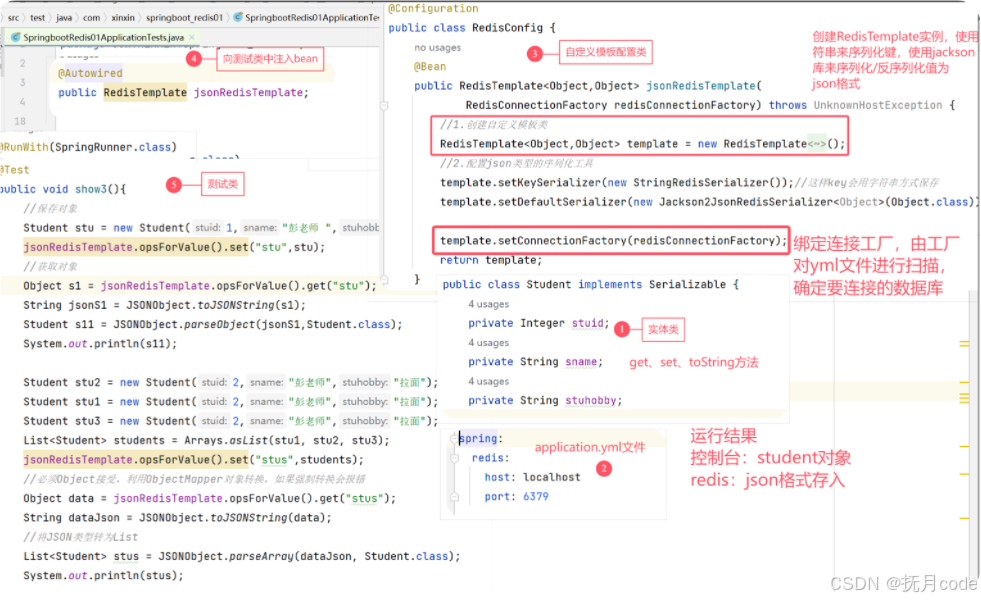This screenshot has width=981, height=601.
Task: Click 'localhost' value in application.yml
Action: 551,477
